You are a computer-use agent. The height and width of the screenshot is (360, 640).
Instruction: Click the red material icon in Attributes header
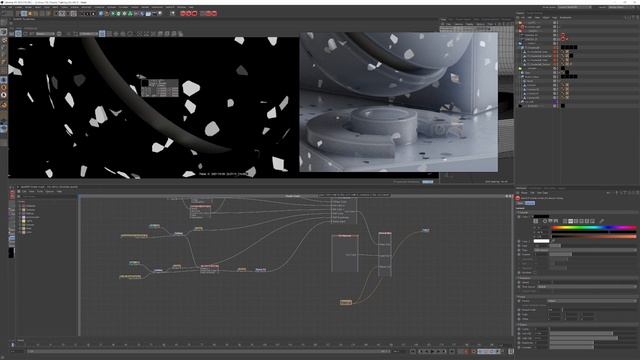(x=518, y=198)
